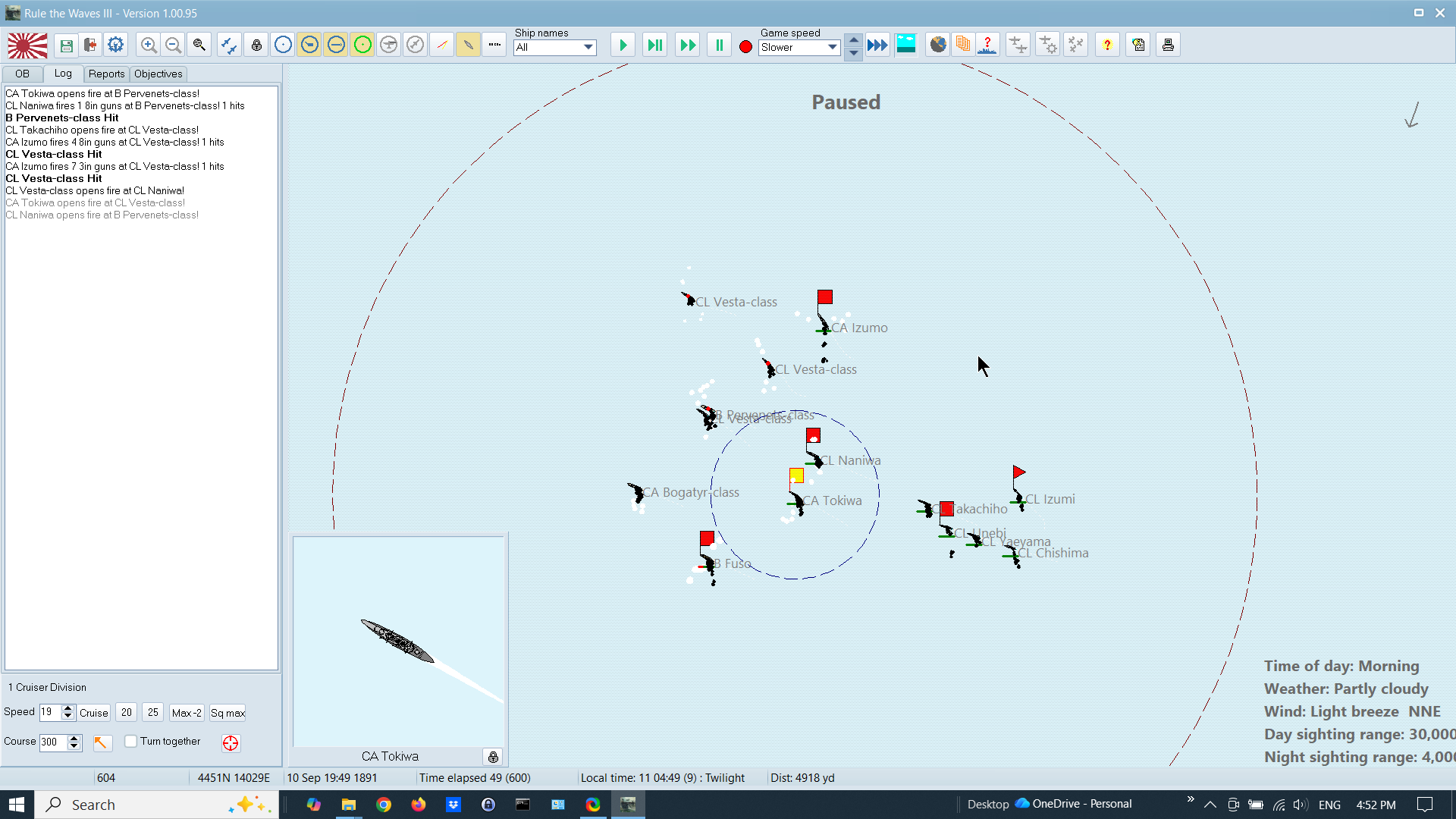
Task: Click the aircraft with gear icon
Action: point(1047,45)
